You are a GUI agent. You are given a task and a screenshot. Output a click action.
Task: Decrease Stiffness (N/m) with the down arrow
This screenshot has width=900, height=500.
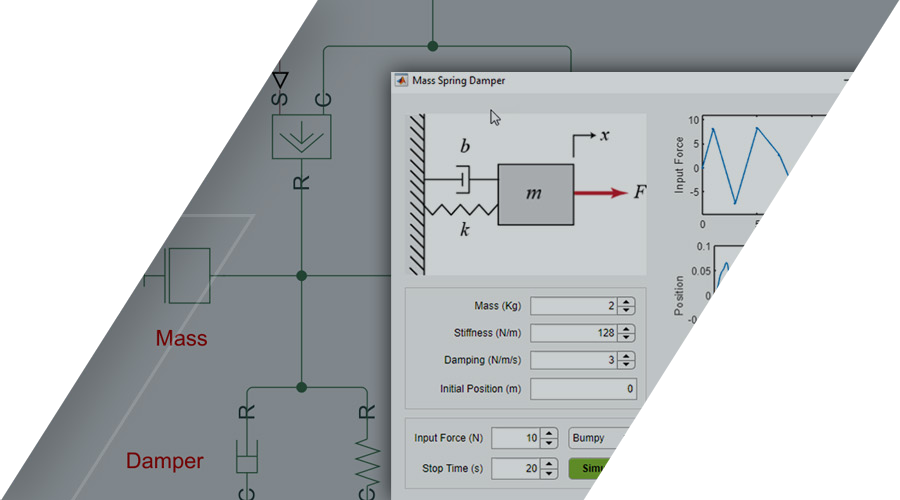(626, 338)
